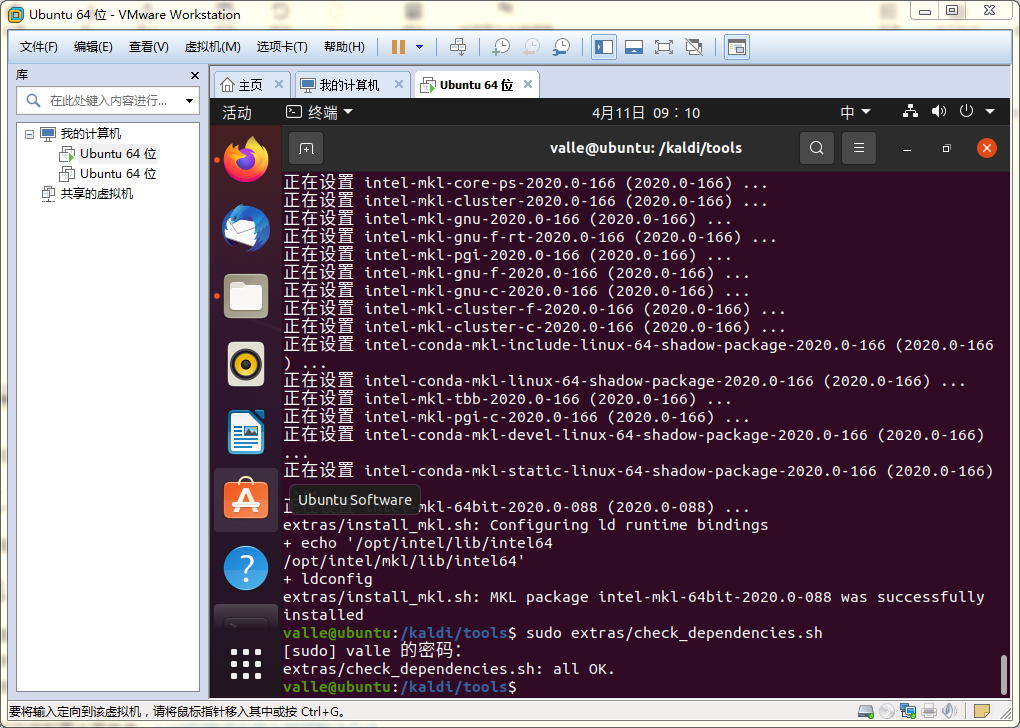
Task: Click the library search input field
Action: 107,101
